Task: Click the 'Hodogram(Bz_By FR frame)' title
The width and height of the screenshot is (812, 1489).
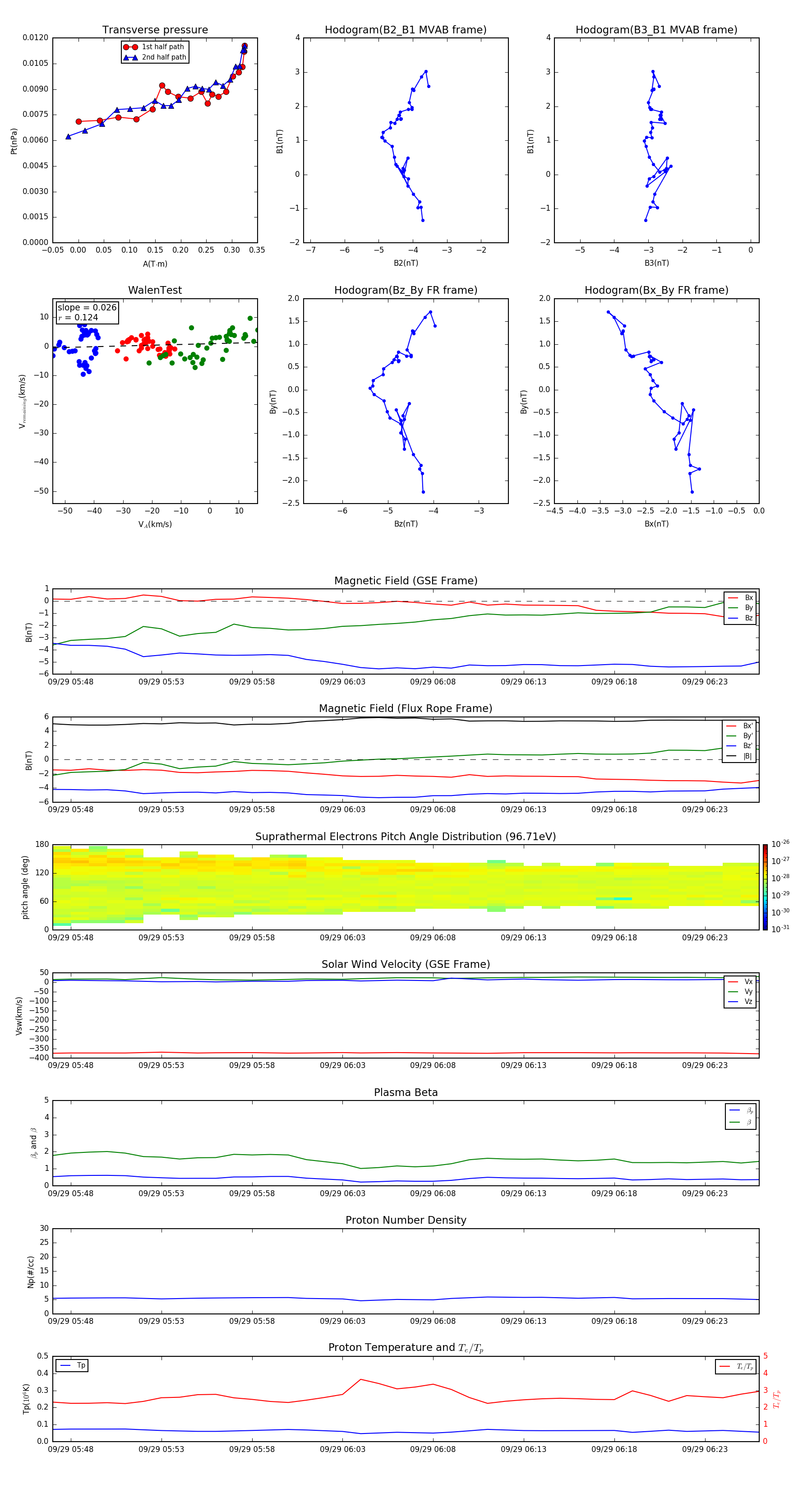Action: [x=406, y=290]
